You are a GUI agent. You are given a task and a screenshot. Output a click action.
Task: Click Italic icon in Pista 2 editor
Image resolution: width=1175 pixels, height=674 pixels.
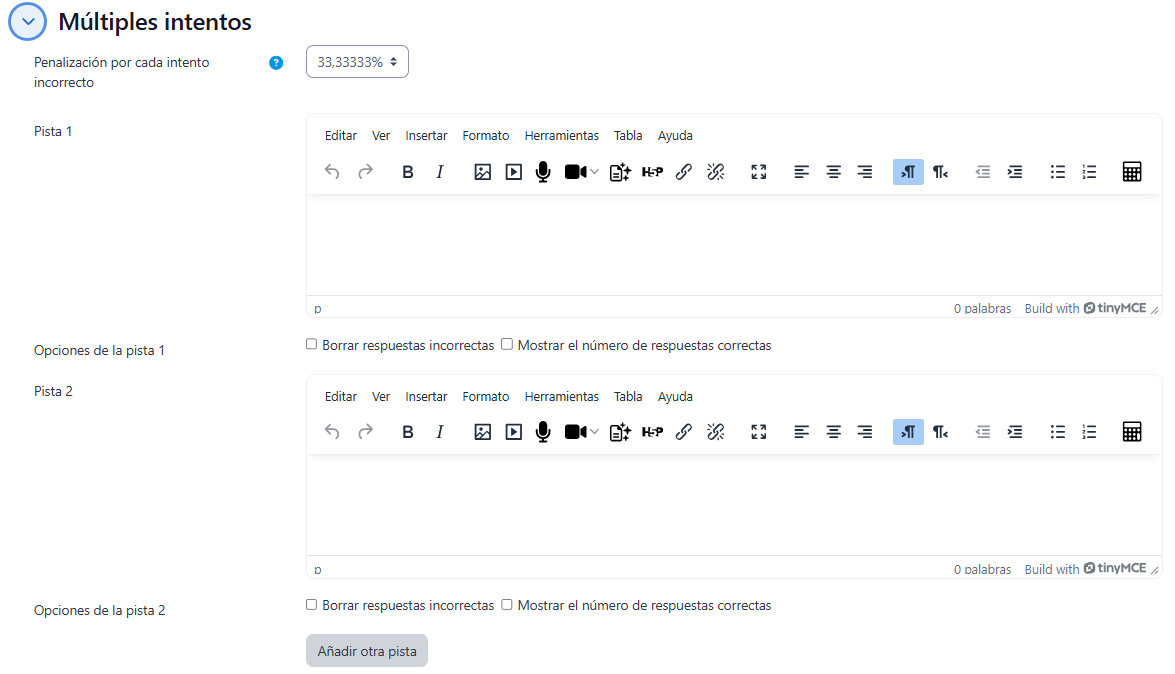[x=439, y=432]
